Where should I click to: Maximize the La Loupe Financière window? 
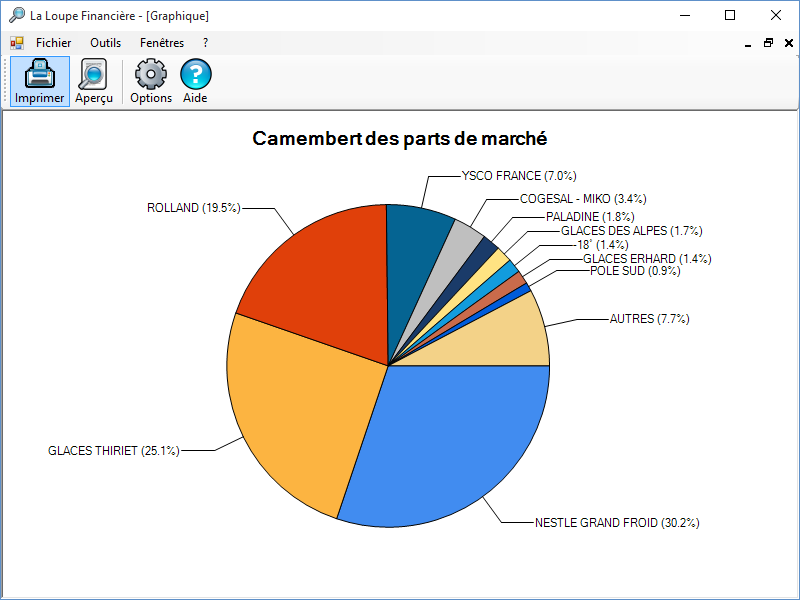pos(730,15)
